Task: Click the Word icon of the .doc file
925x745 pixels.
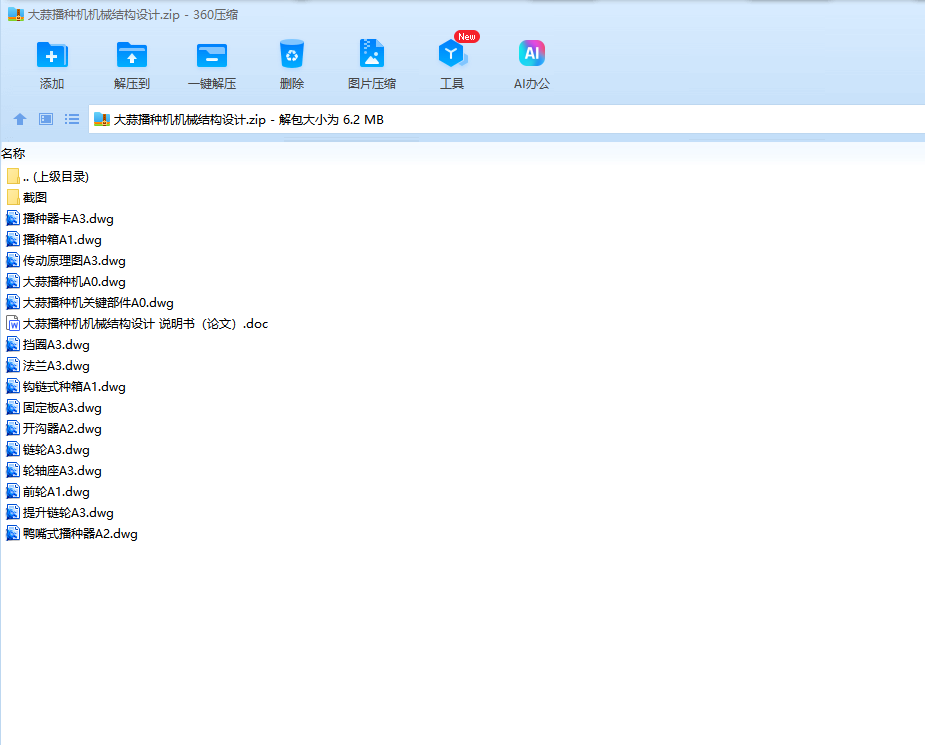Action: 13,324
